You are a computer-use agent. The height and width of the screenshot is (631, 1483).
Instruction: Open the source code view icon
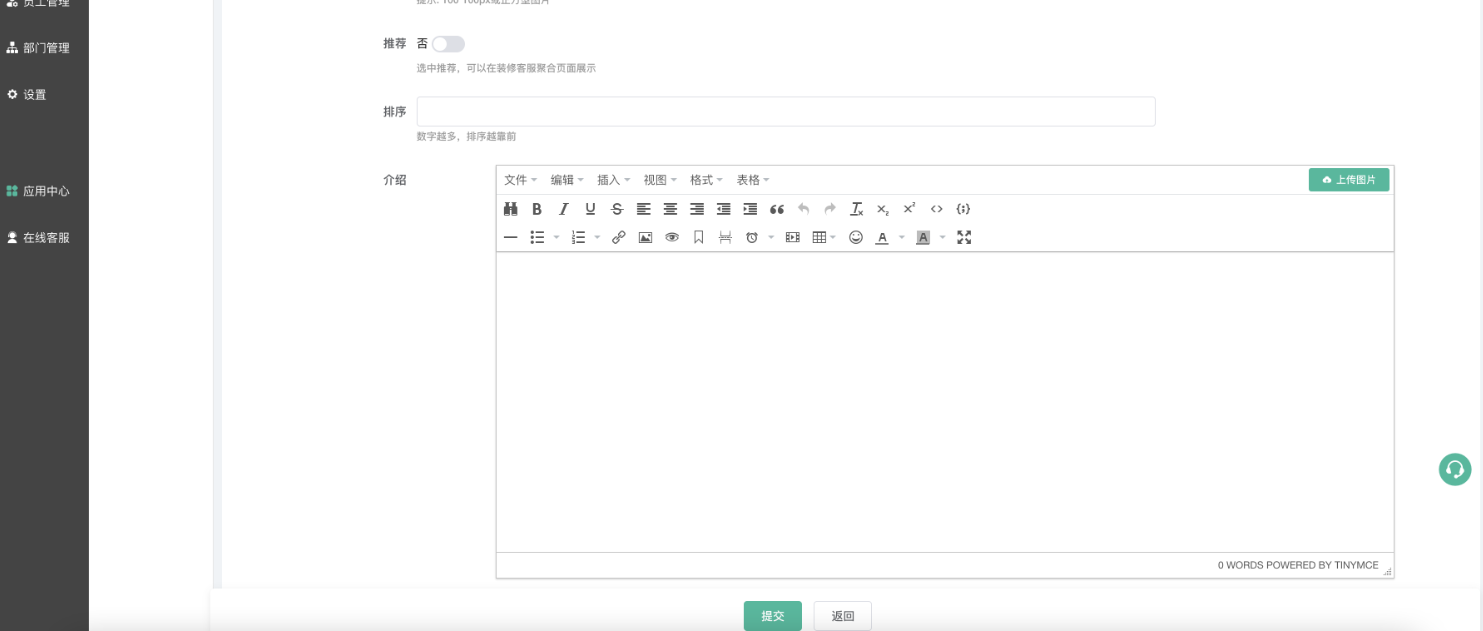[936, 209]
